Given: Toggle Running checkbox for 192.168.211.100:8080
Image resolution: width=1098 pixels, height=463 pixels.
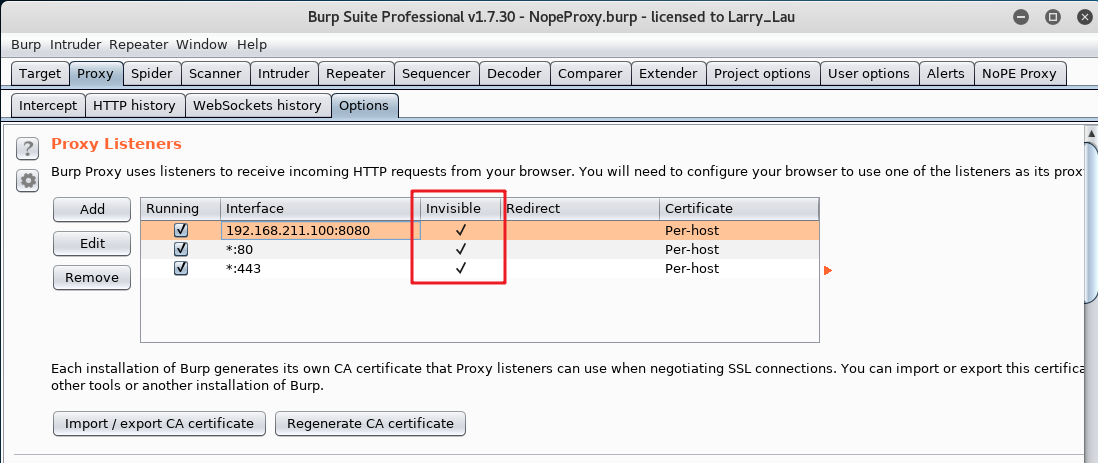Looking at the screenshot, I should 181,230.
